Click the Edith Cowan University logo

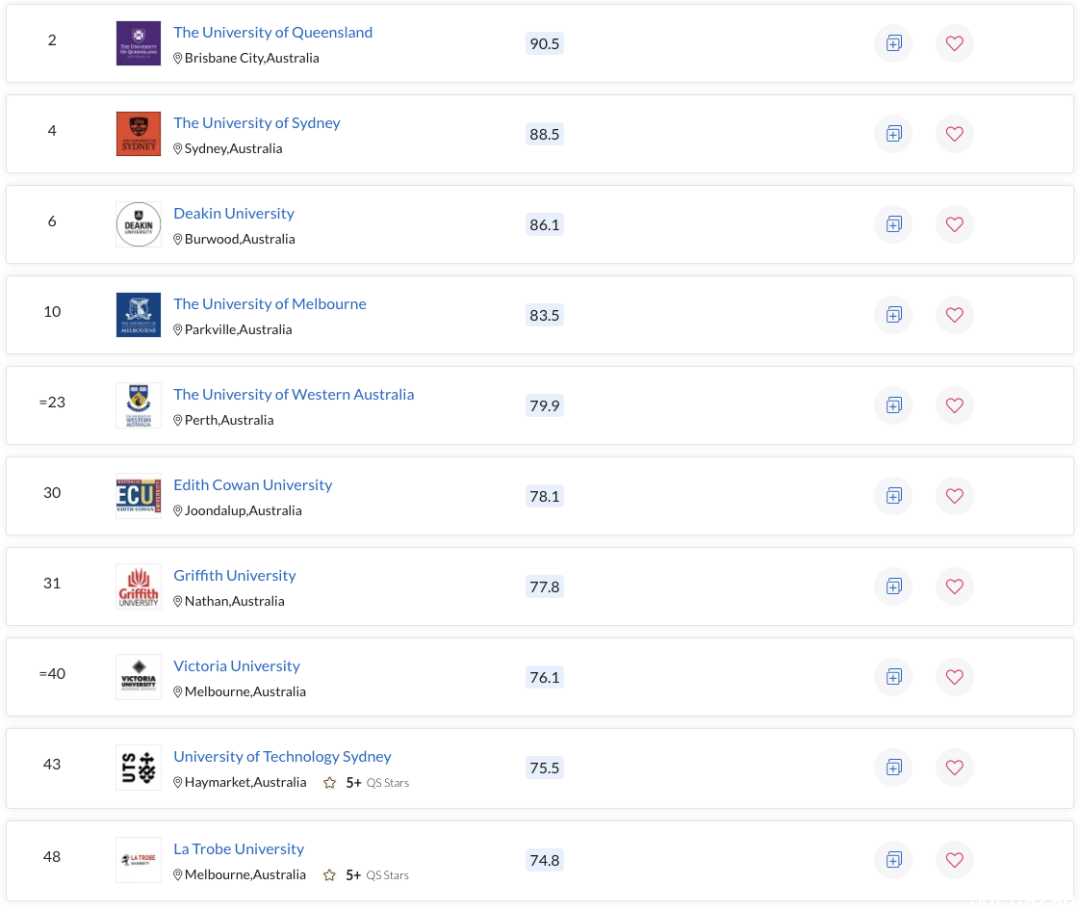tap(138, 496)
